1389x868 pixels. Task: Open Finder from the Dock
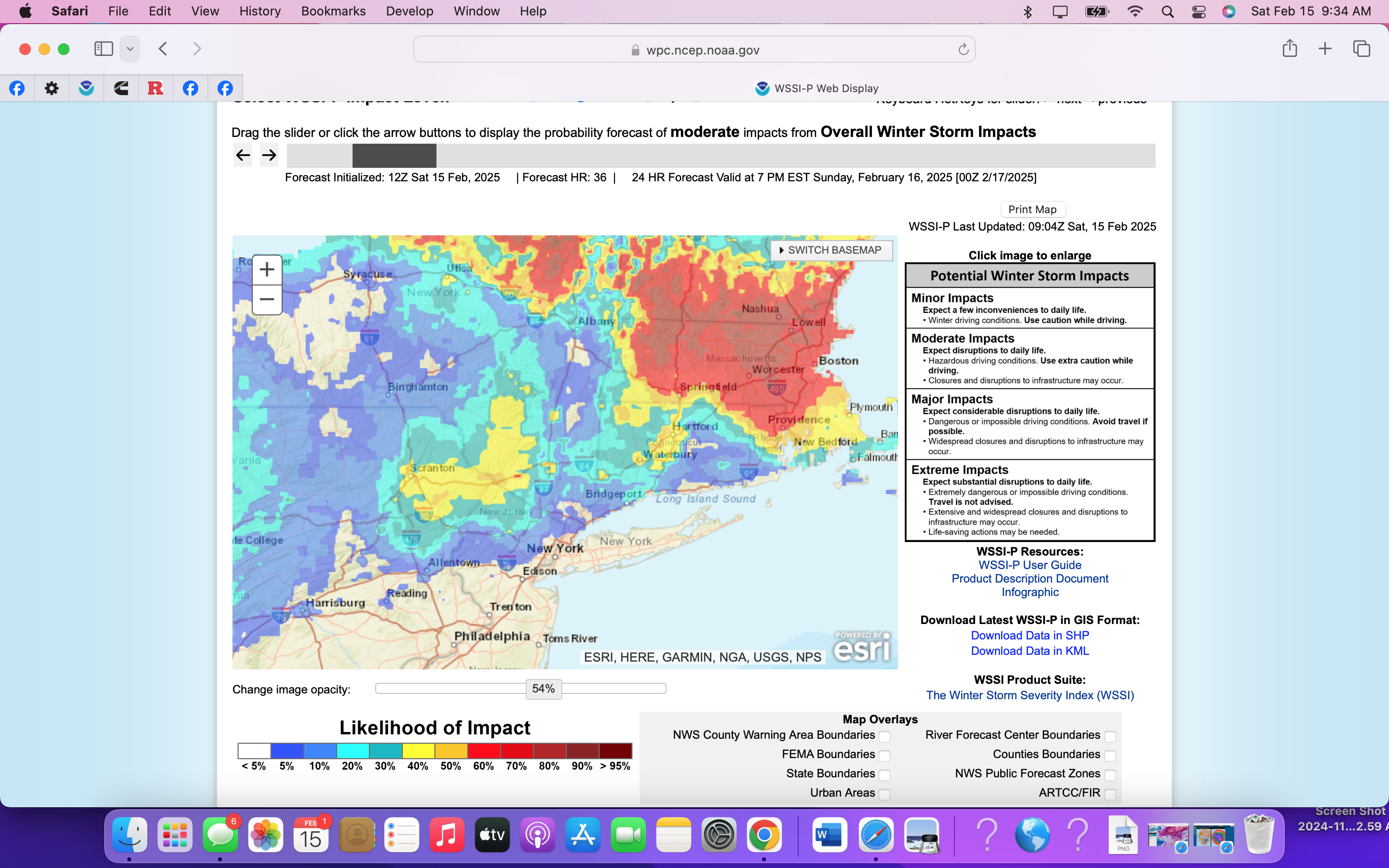[130, 835]
